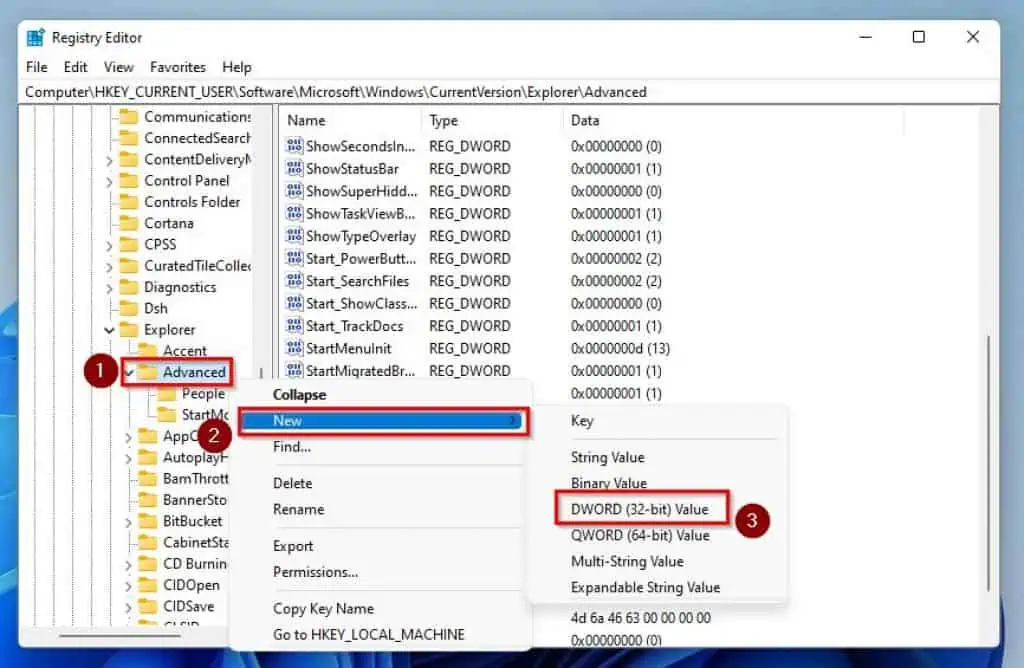
Task: Expand the CD Burning key chevron
Action: pyautogui.click(x=126, y=563)
